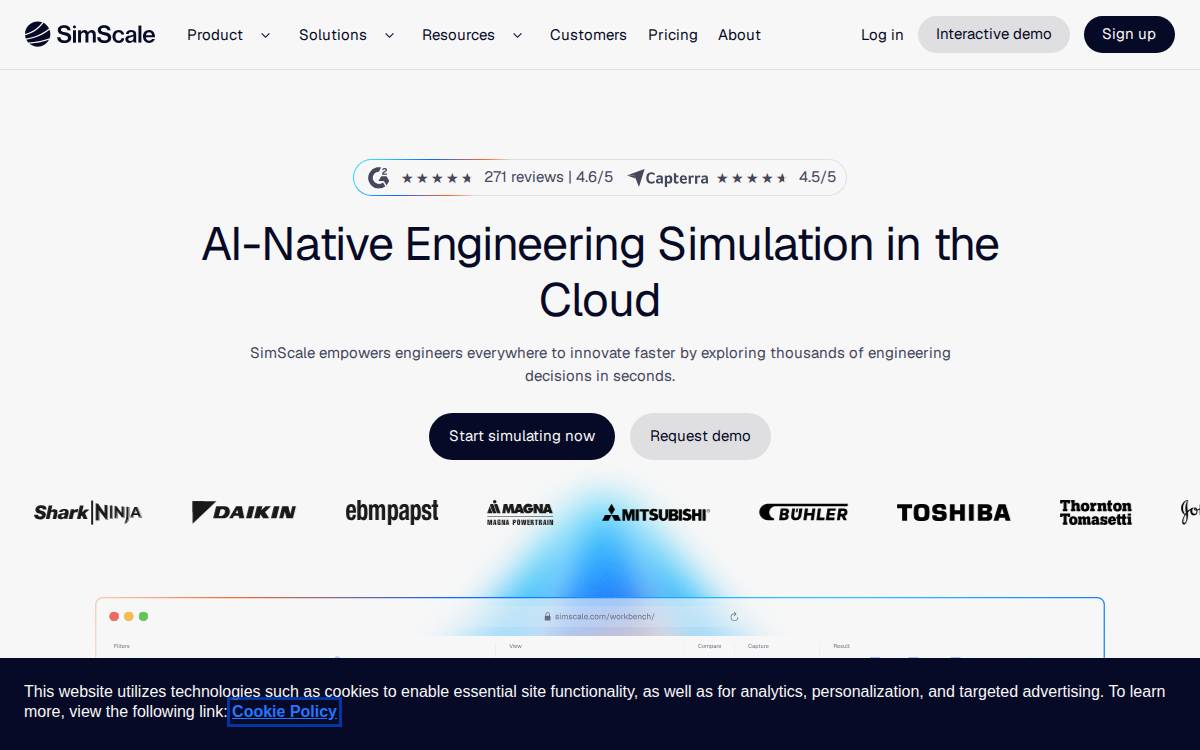Open the Product menu
This screenshot has width=1200, height=750.
pos(215,35)
